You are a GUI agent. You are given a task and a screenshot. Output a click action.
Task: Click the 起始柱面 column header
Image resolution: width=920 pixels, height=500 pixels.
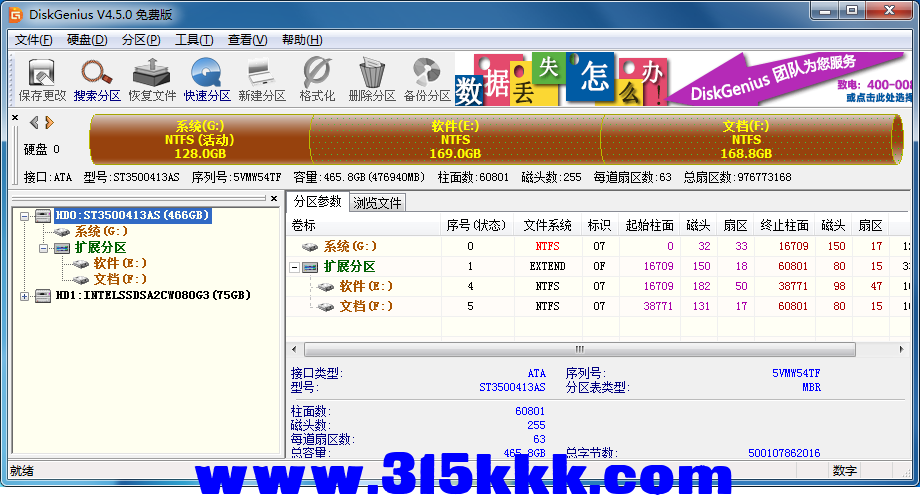pyautogui.click(x=649, y=225)
